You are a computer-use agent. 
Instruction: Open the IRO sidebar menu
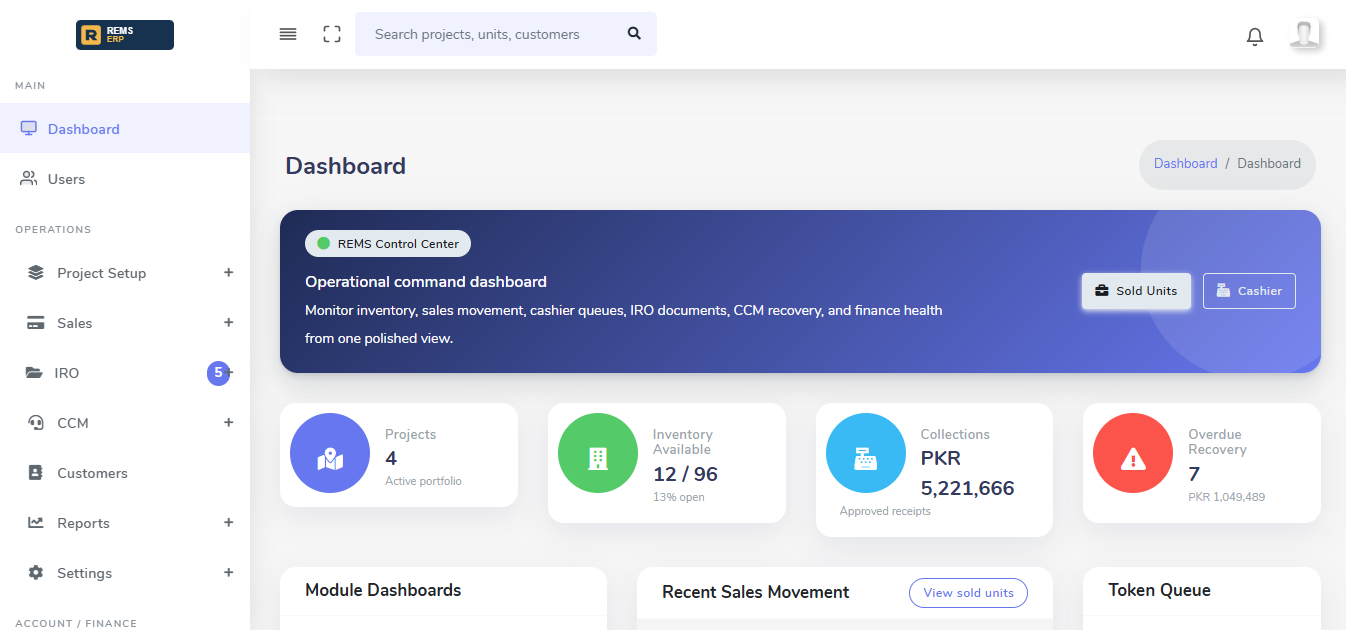[x=125, y=373]
